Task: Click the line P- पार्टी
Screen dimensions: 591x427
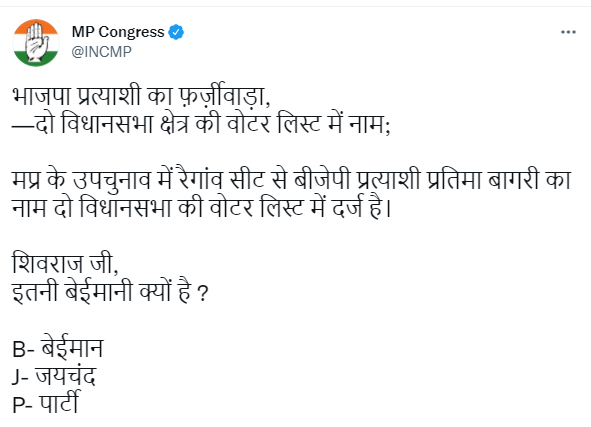Action: click(46, 403)
